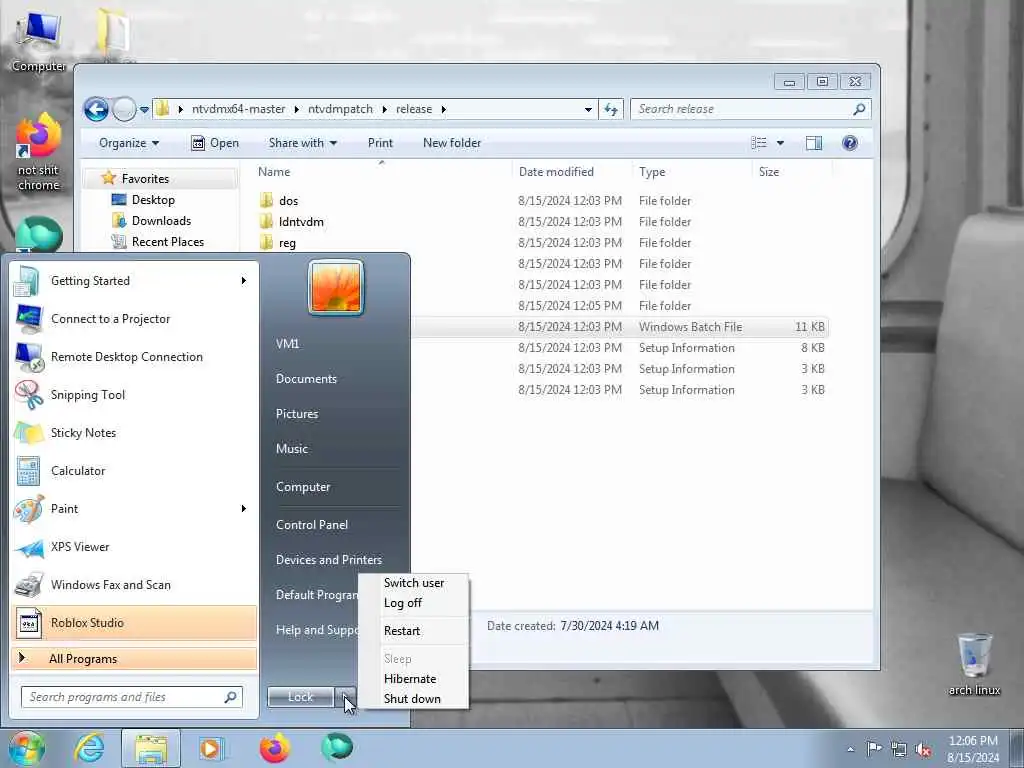The height and width of the screenshot is (768, 1024).
Task: Choose Switch user from power menu
Action: pos(414,583)
